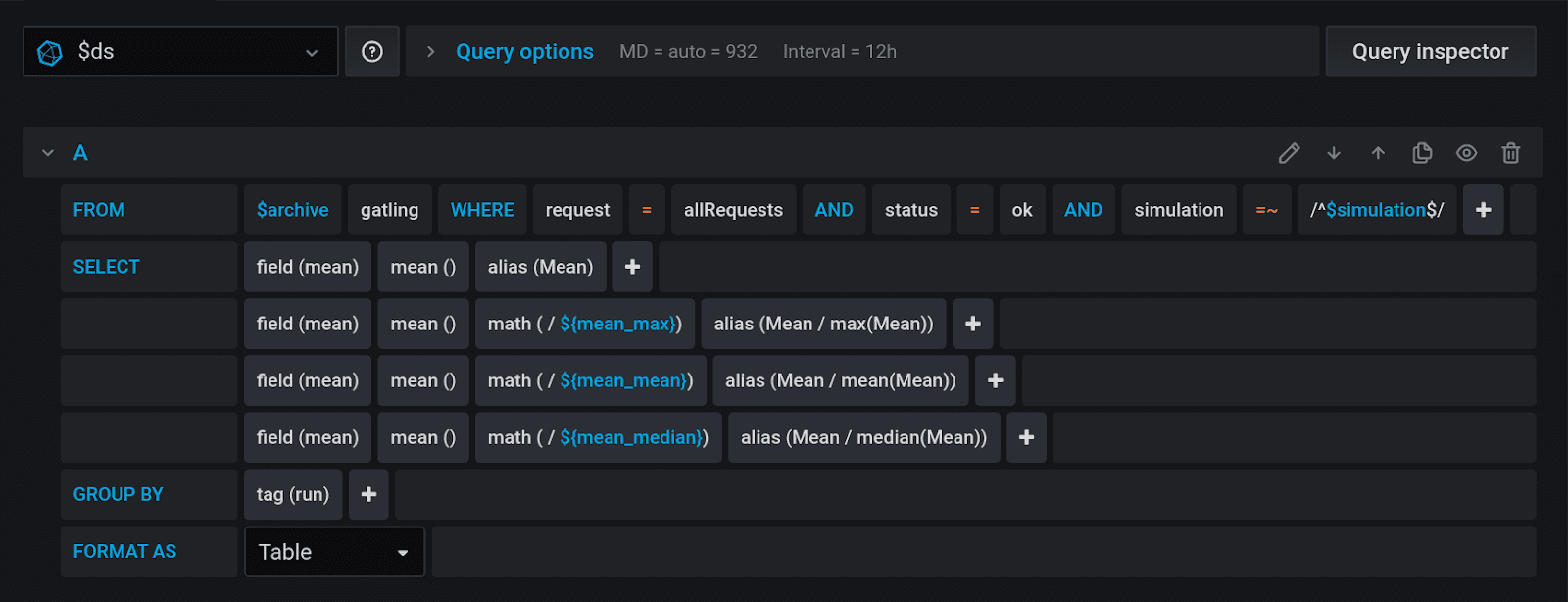Click the SELECT row label

click(149, 267)
